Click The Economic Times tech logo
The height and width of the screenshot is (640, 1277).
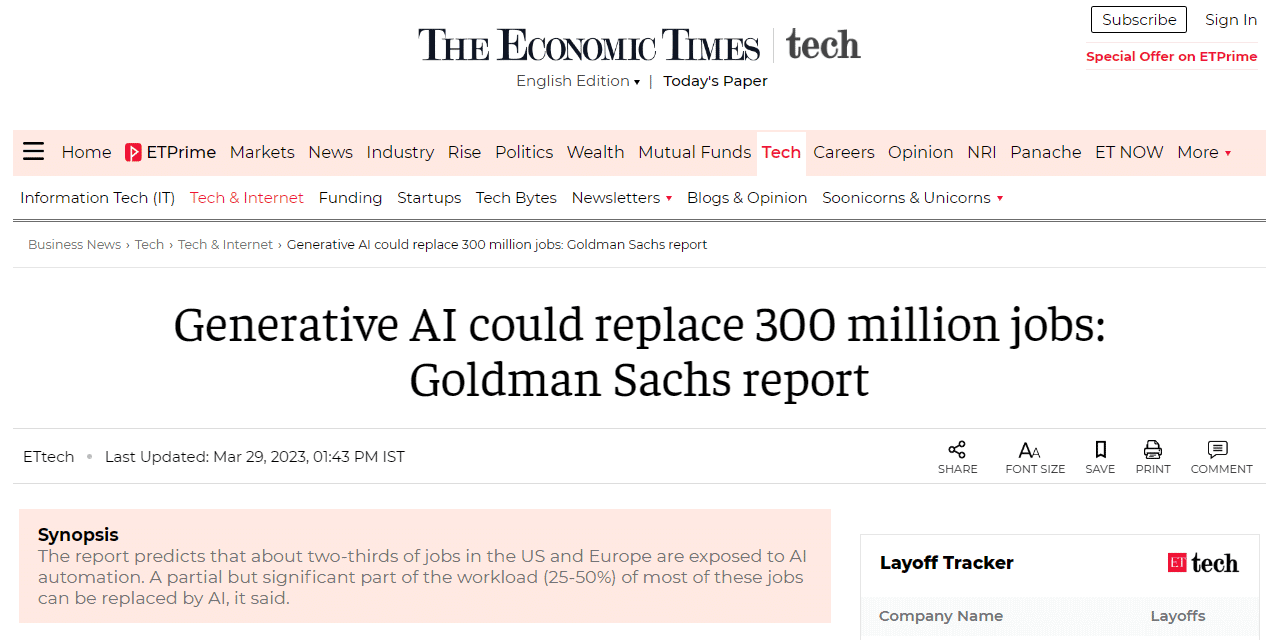coord(639,45)
